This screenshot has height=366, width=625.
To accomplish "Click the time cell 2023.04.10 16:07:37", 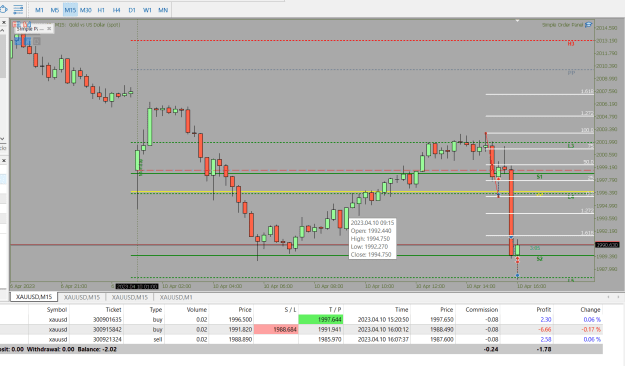I will [383, 339].
